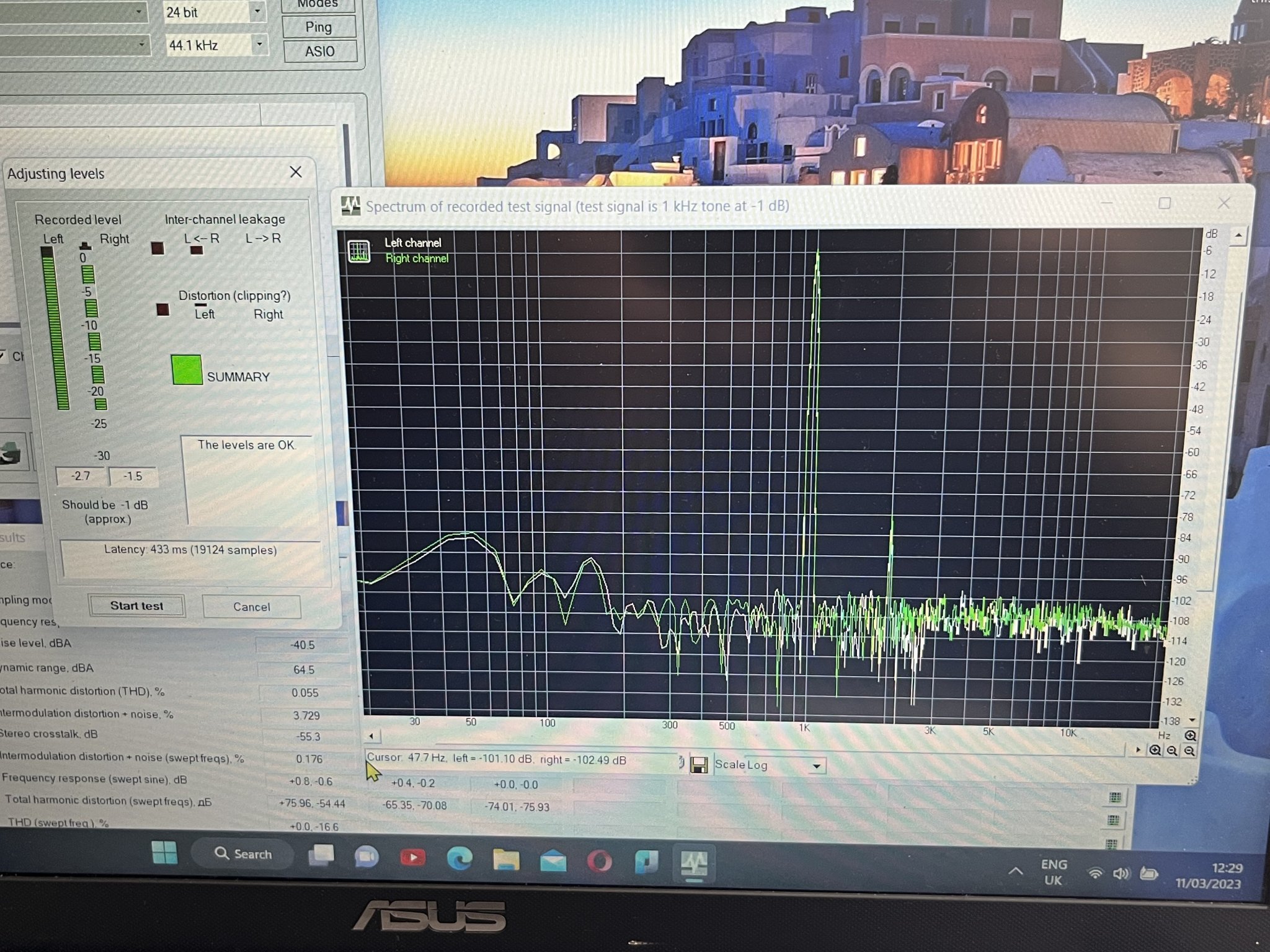This screenshot has width=1270, height=952.
Task: Expand the device dropdown left of 44.1 kHz
Action: 142,45
